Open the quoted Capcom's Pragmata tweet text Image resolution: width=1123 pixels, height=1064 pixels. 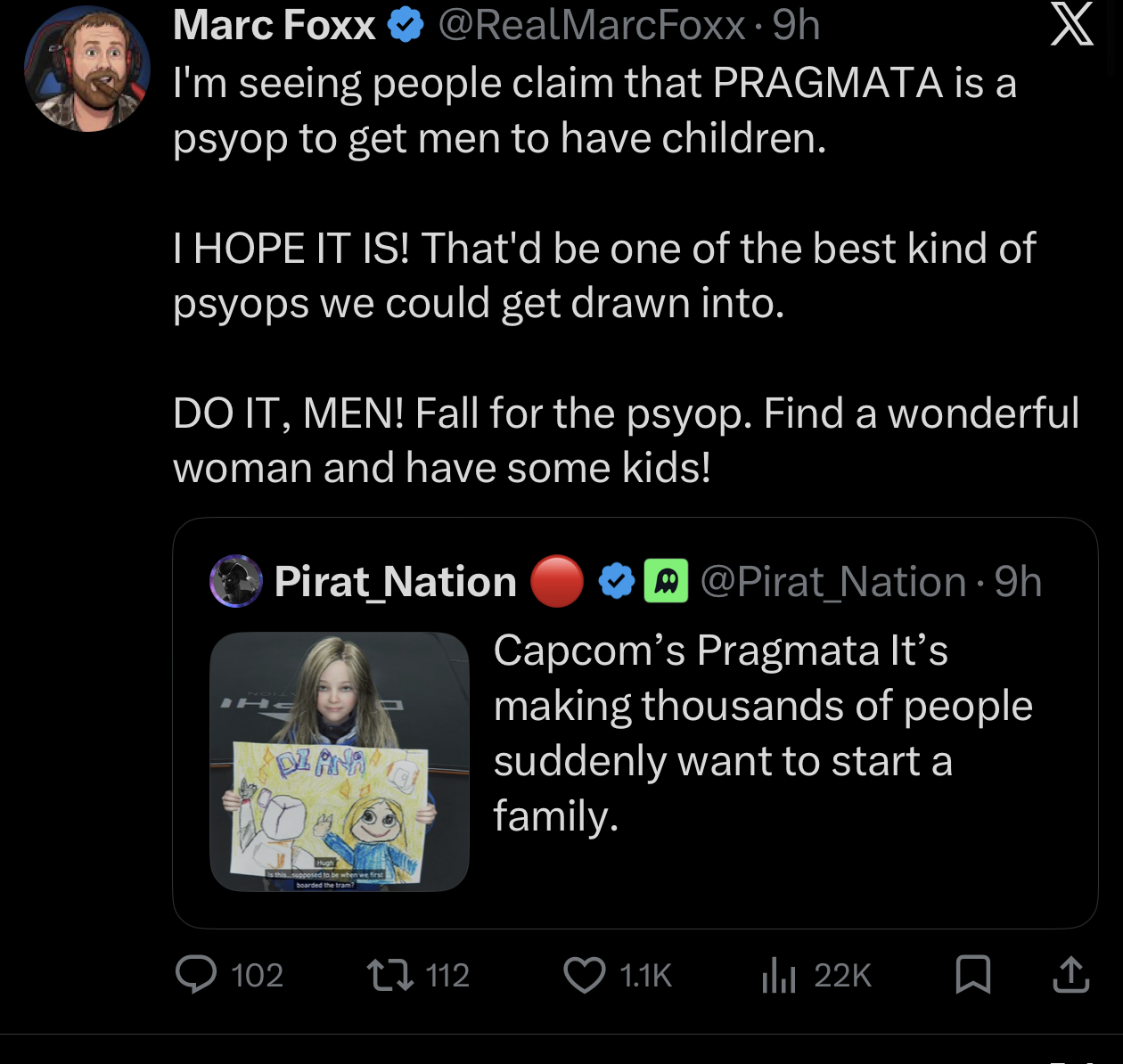click(762, 733)
